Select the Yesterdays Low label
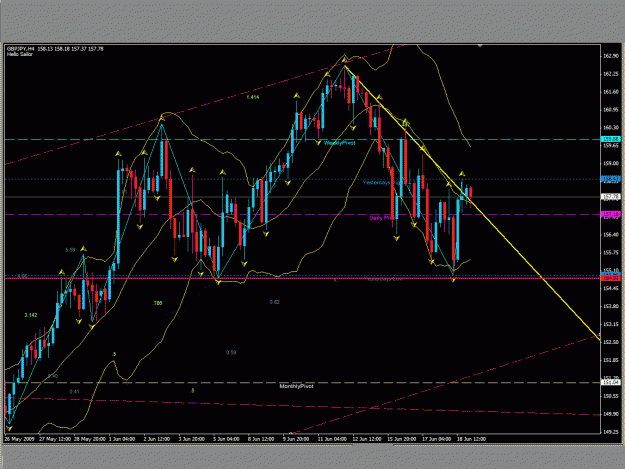The height and width of the screenshot is (469, 625). (383, 279)
